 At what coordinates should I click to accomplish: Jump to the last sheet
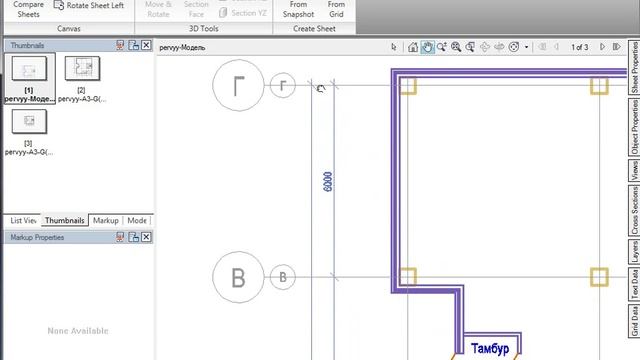pyautogui.click(x=617, y=47)
